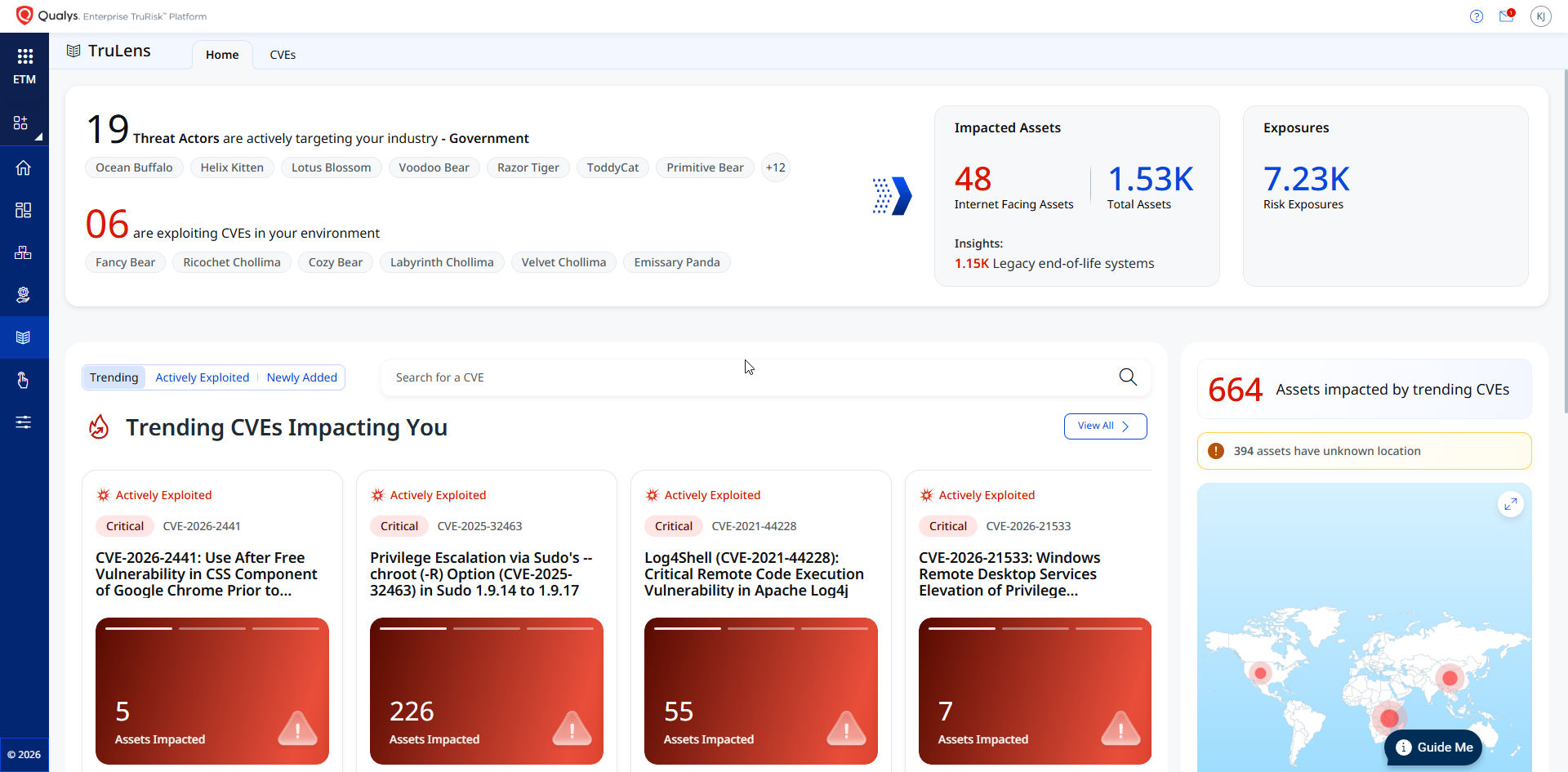This screenshot has width=1568, height=772.
Task: Expand the +12 more threat actors
Action: pos(775,167)
